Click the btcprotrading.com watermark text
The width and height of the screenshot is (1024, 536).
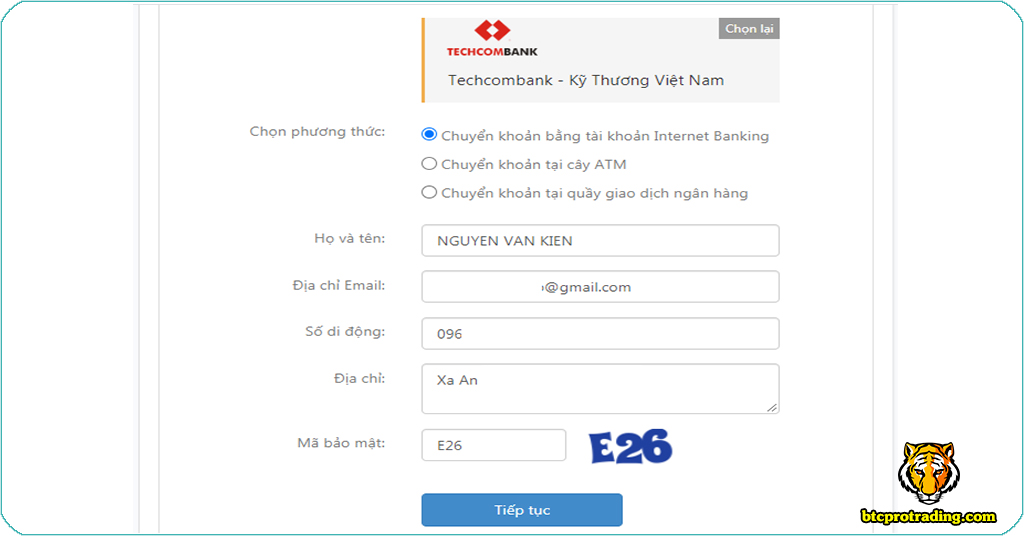[929, 516]
